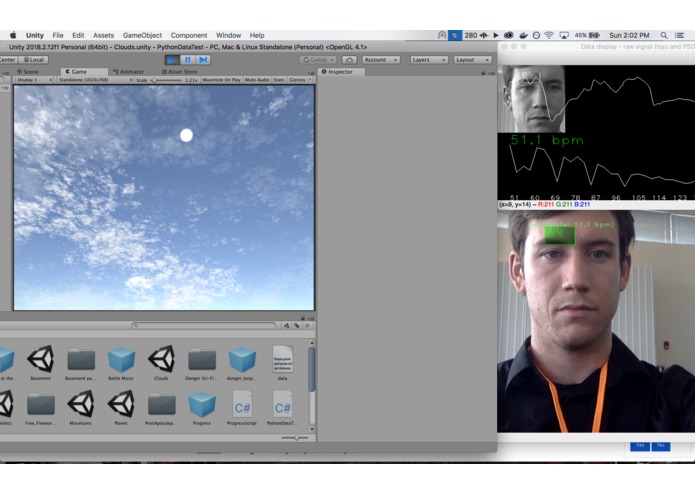
Task: Select the data text file asset
Action: point(282,362)
